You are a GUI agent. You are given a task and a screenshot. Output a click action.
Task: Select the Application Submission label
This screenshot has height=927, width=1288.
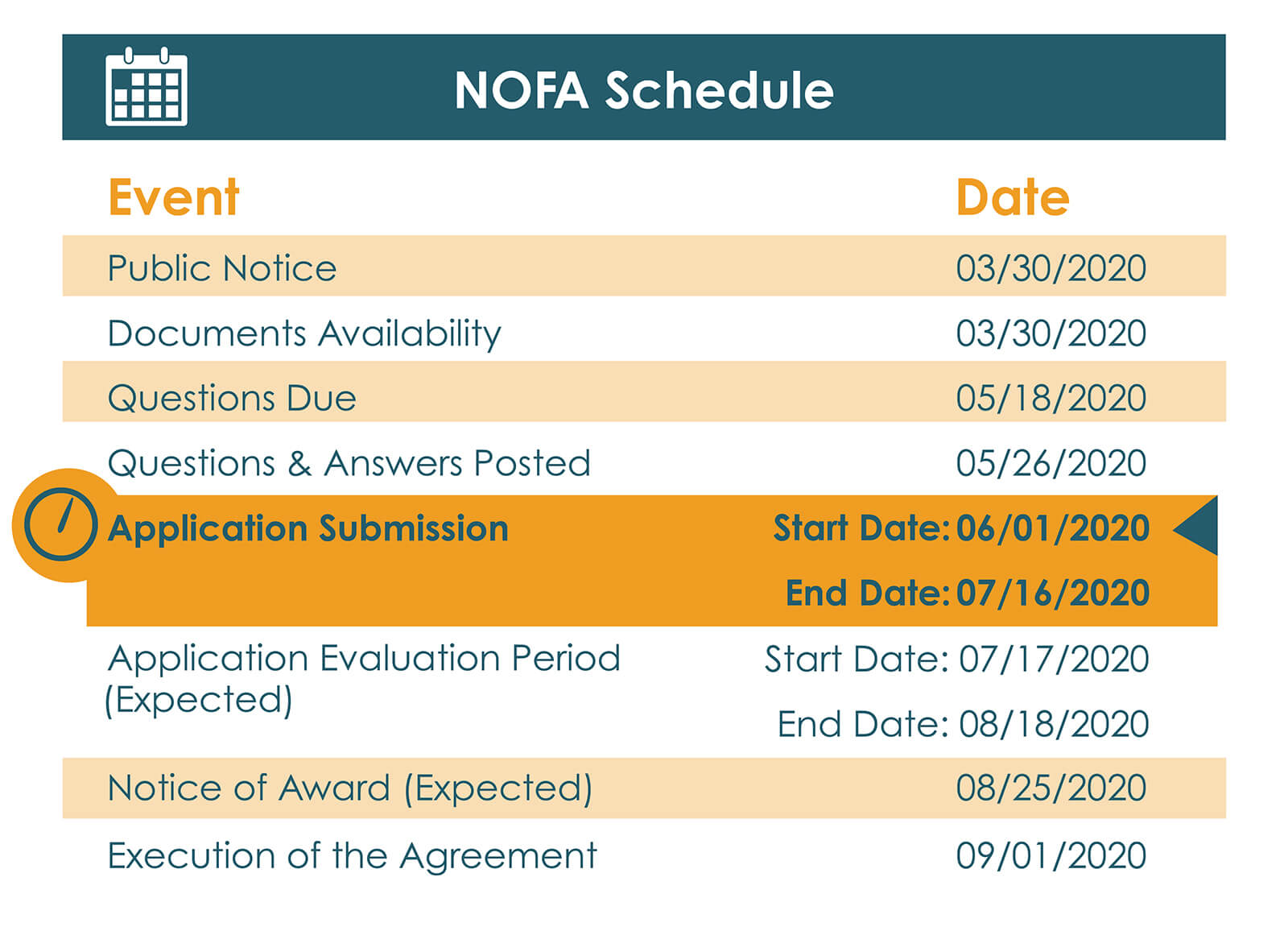[308, 528]
